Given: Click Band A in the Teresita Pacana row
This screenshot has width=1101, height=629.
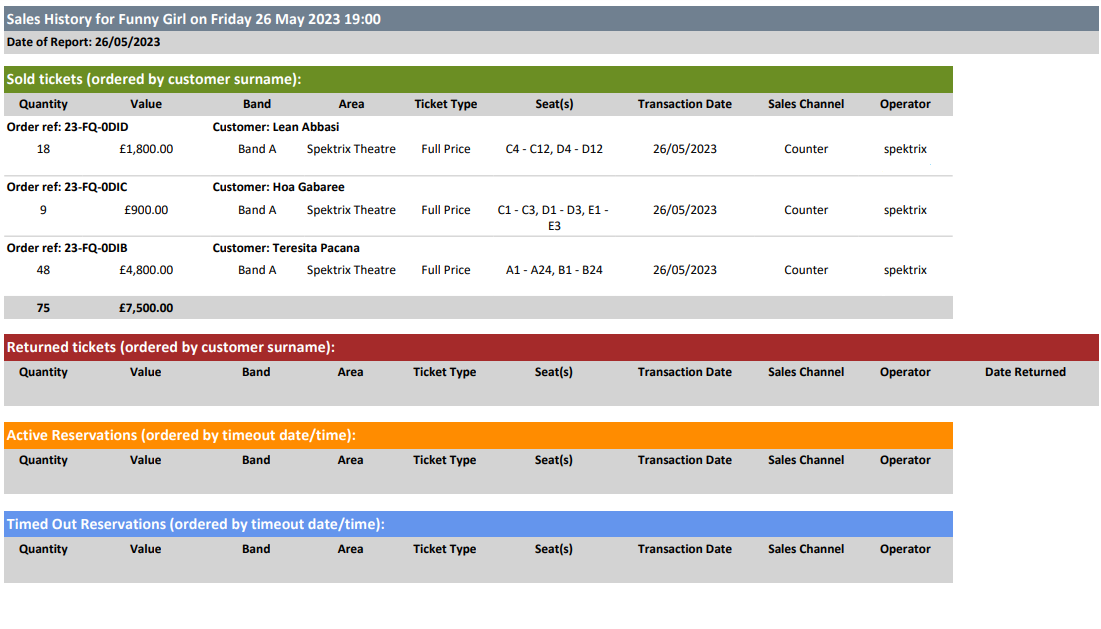Looking at the screenshot, I should click(x=257, y=270).
